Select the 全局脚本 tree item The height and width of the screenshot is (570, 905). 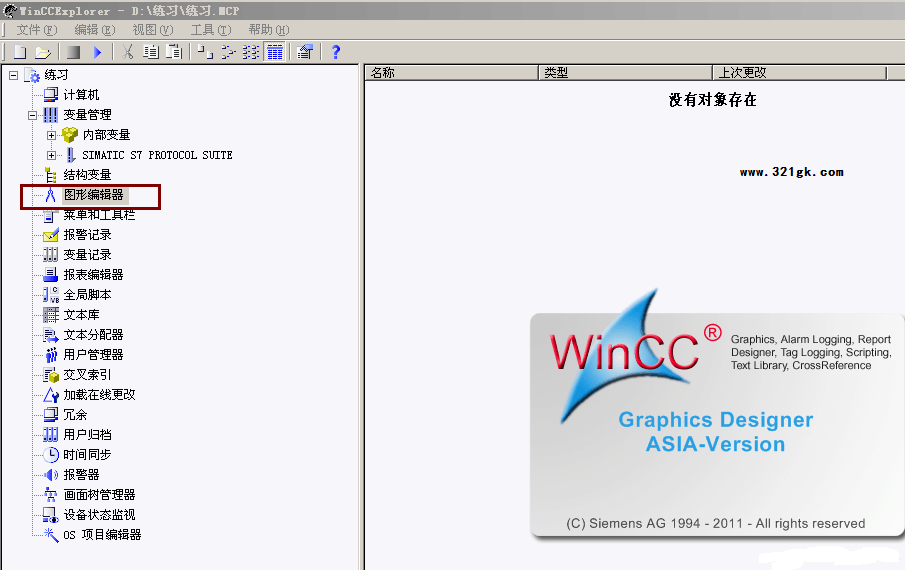(x=87, y=295)
